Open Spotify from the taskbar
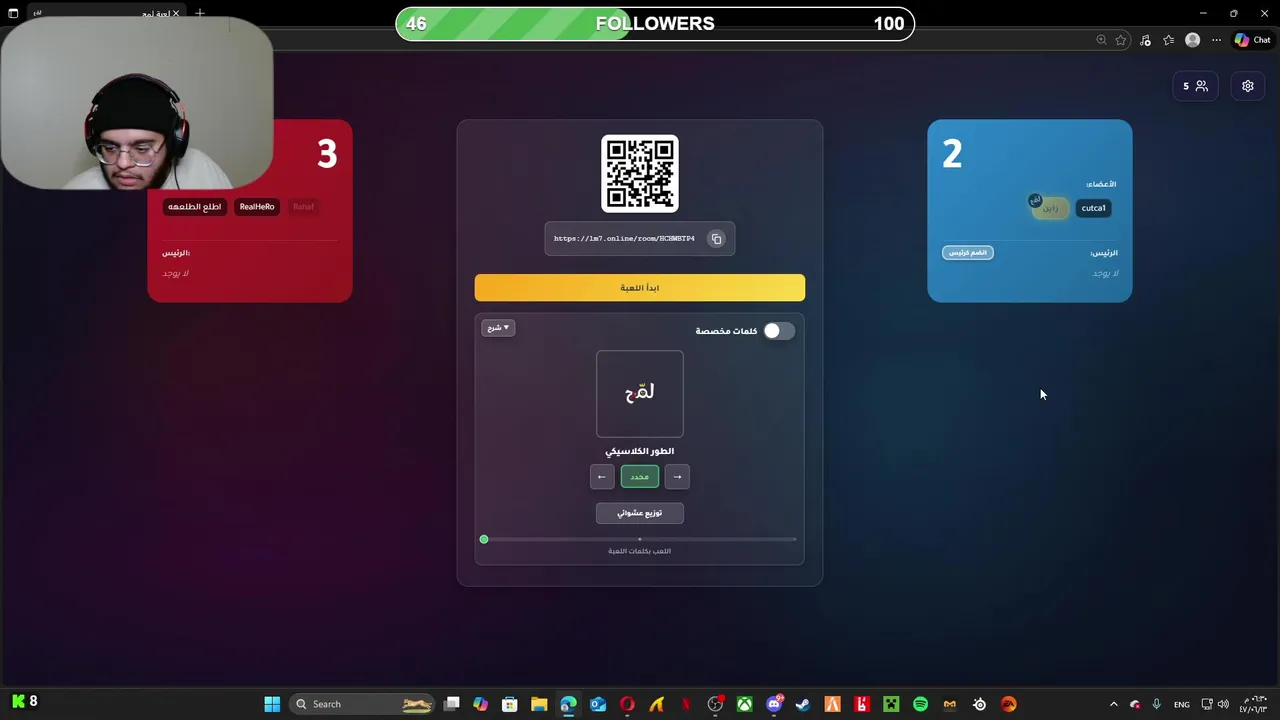The height and width of the screenshot is (720, 1280). click(920, 704)
